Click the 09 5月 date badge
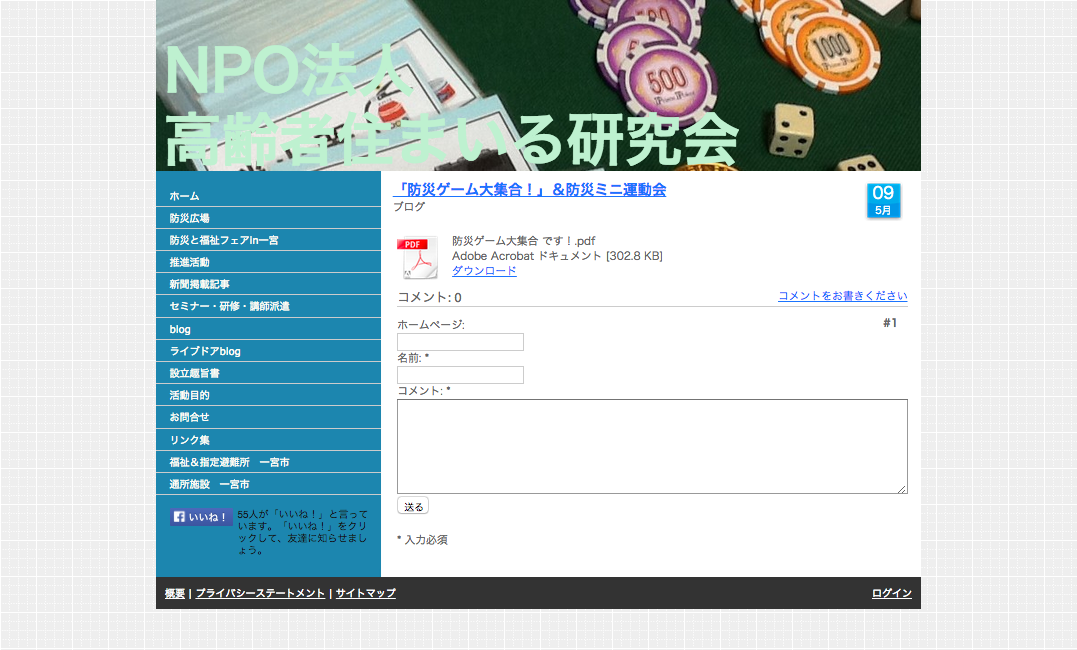 [883, 200]
